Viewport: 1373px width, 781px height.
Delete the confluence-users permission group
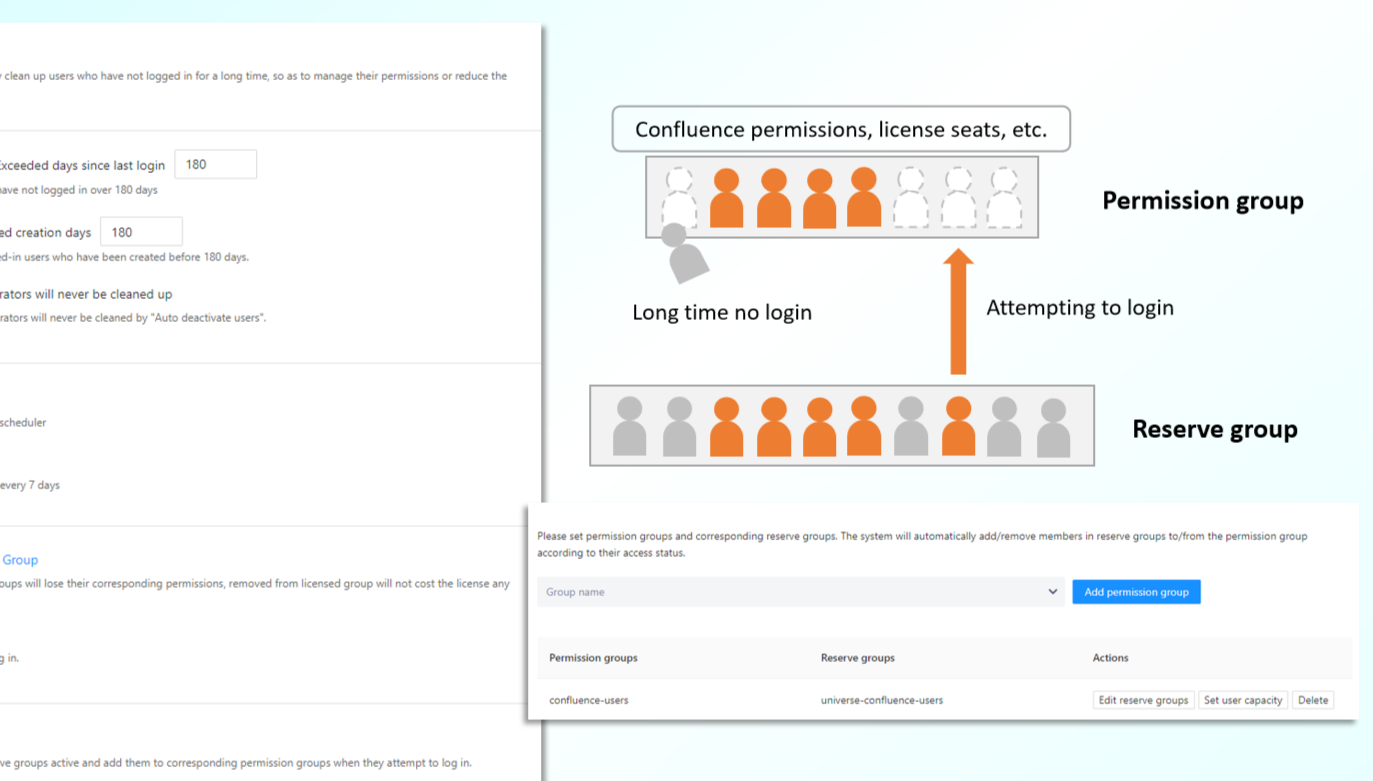pos(1313,700)
